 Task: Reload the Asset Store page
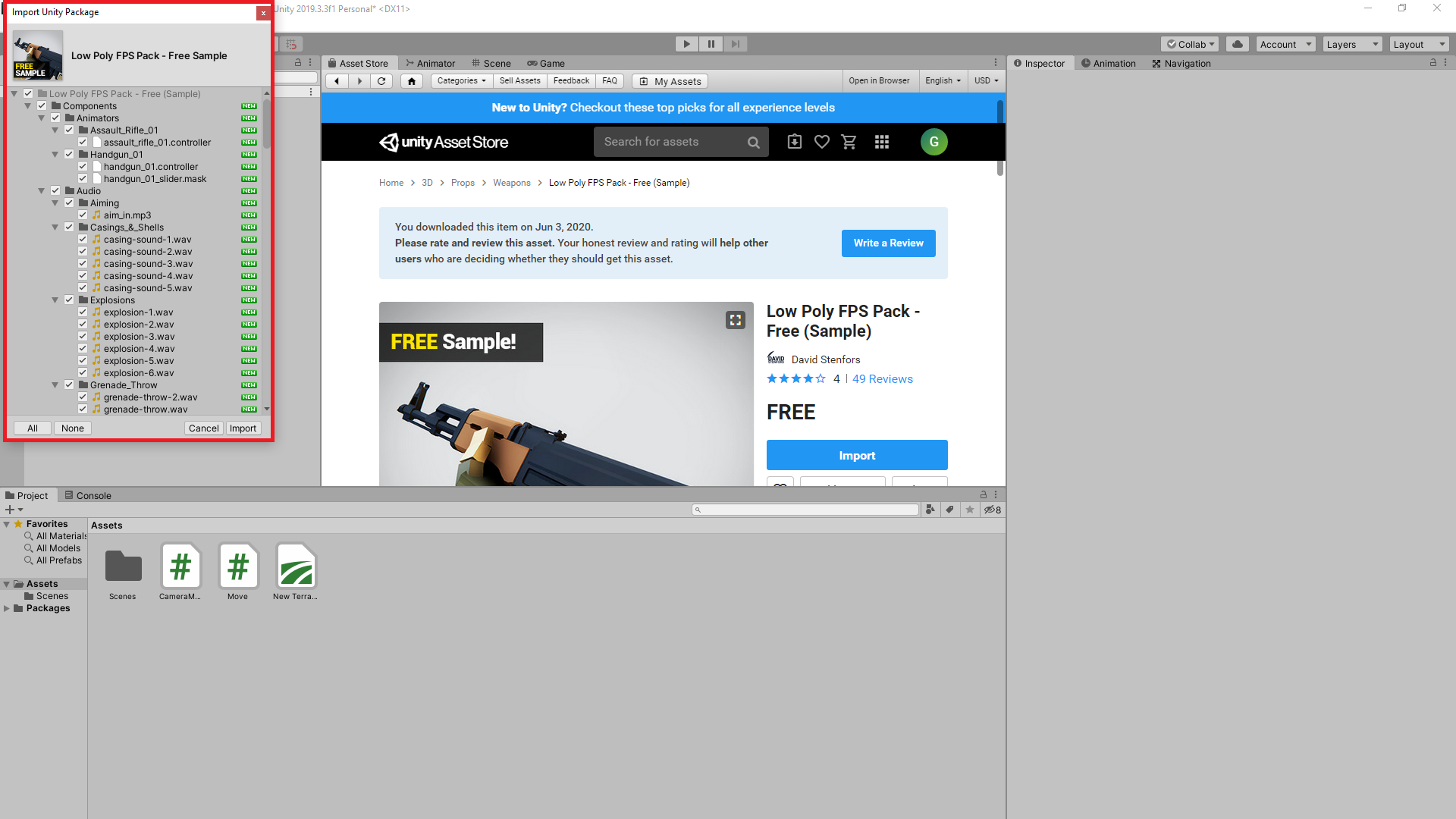click(381, 81)
